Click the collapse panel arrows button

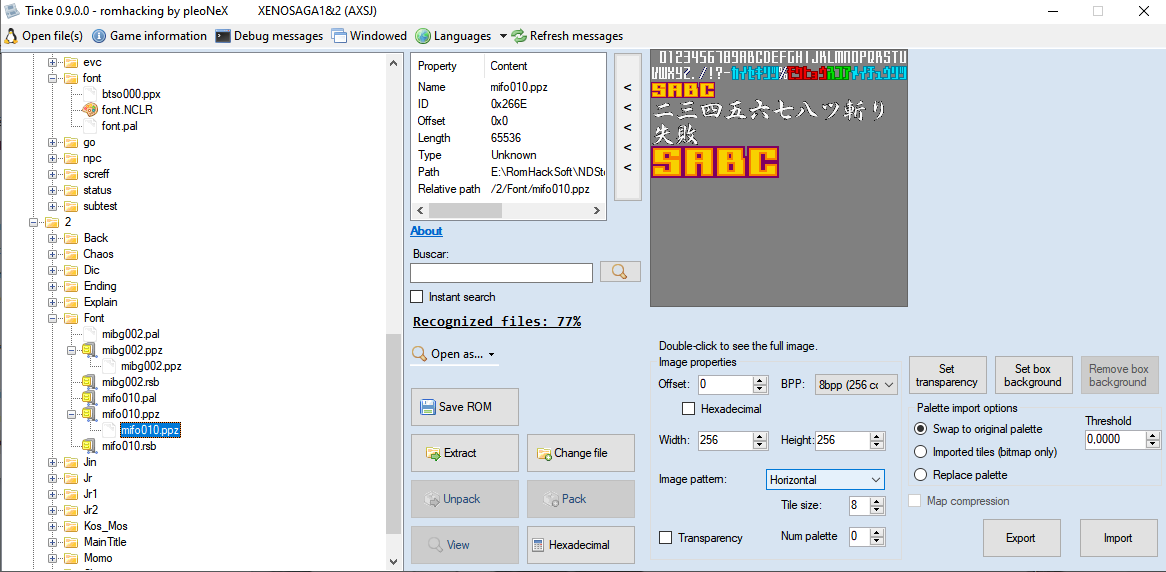pos(628,127)
